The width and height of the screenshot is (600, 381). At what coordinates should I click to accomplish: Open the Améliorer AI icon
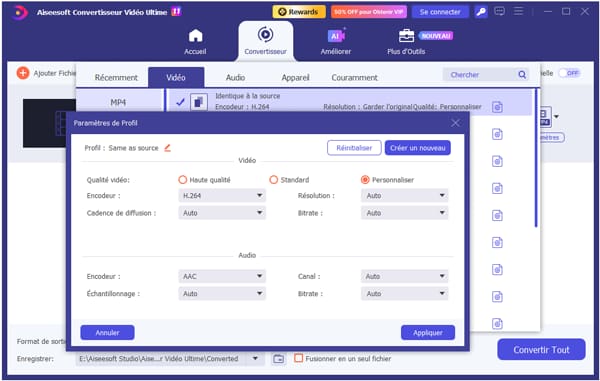(336, 36)
